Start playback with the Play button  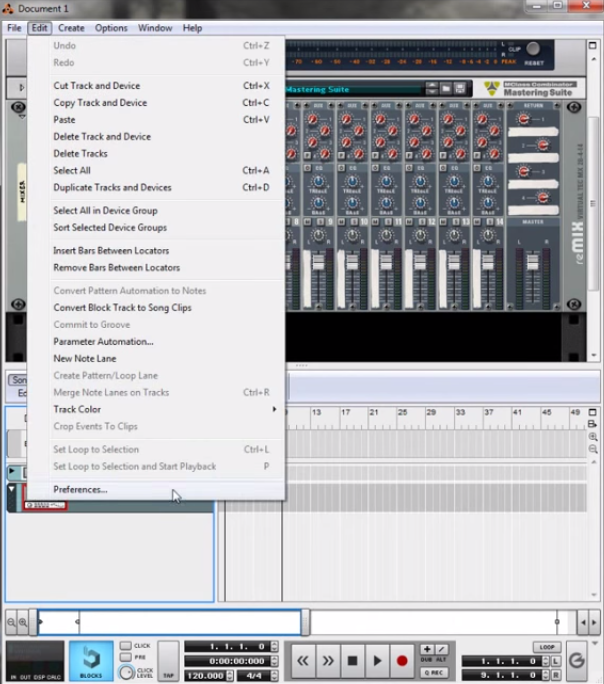(377, 660)
